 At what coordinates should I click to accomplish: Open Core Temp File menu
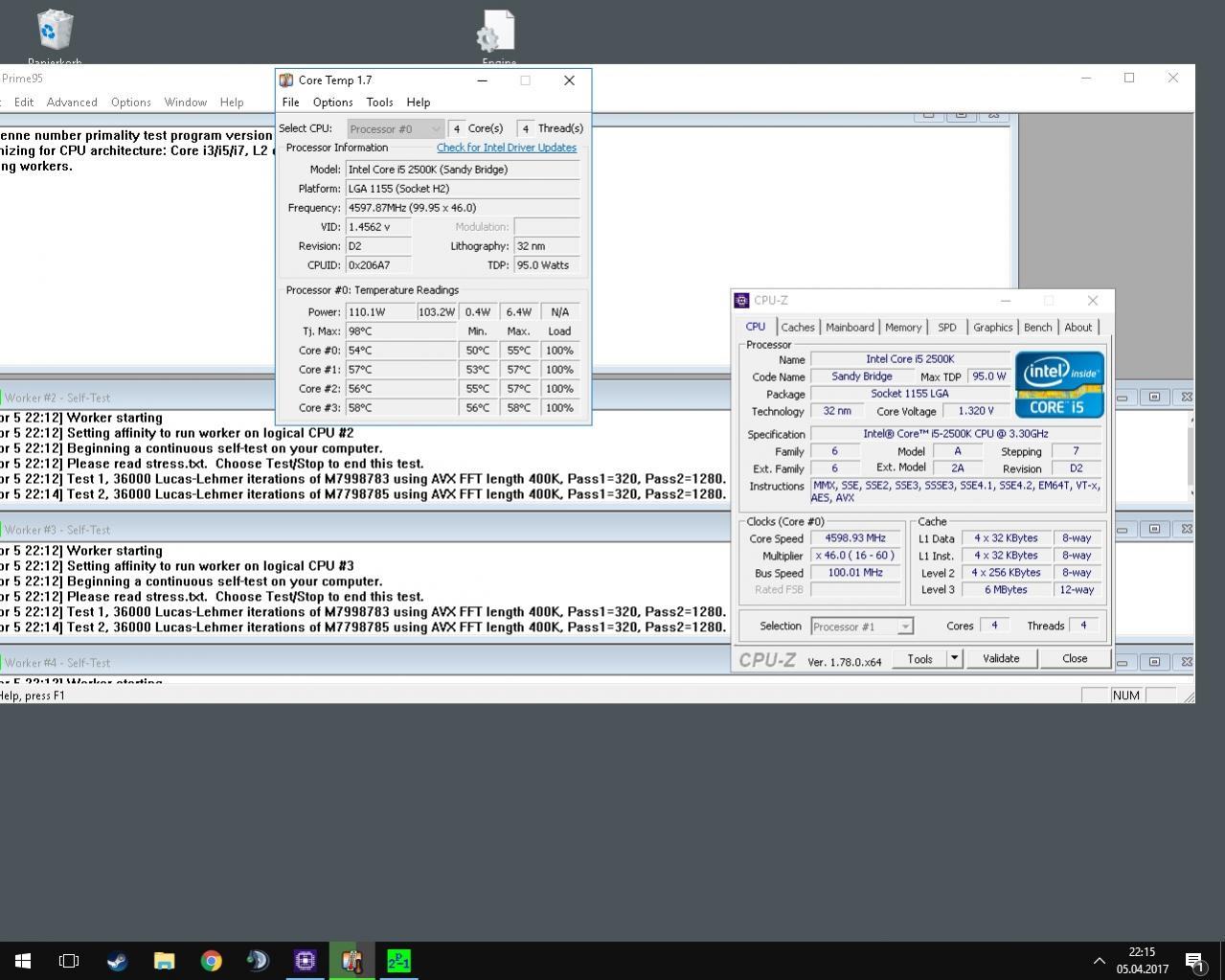click(290, 103)
